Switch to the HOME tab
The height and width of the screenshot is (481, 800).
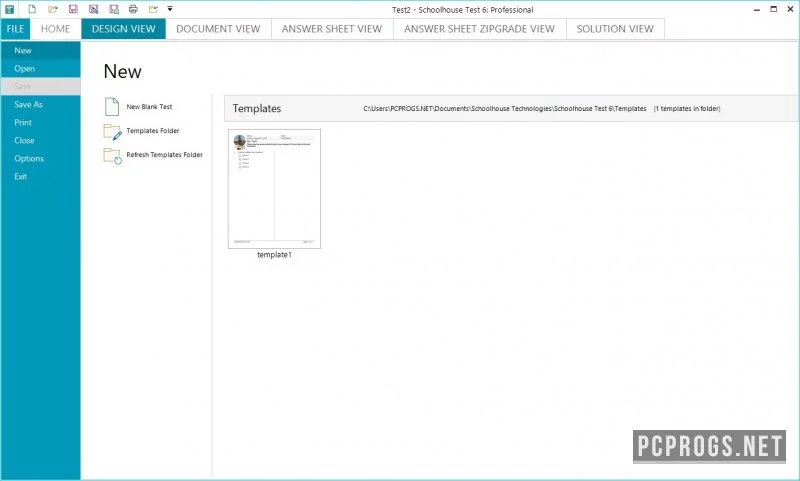pos(55,29)
